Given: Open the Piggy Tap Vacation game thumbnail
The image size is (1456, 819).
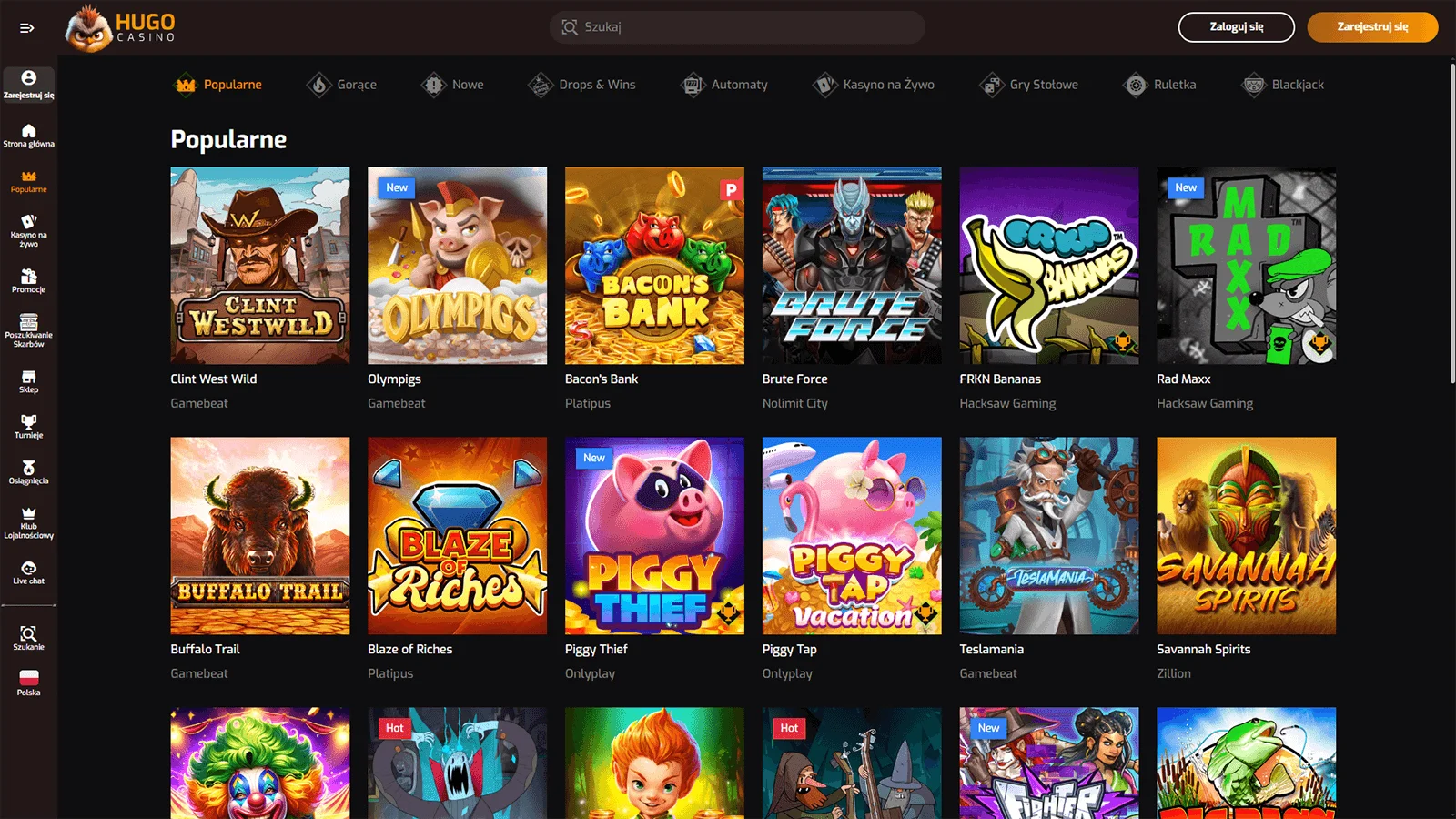Looking at the screenshot, I should tap(852, 536).
